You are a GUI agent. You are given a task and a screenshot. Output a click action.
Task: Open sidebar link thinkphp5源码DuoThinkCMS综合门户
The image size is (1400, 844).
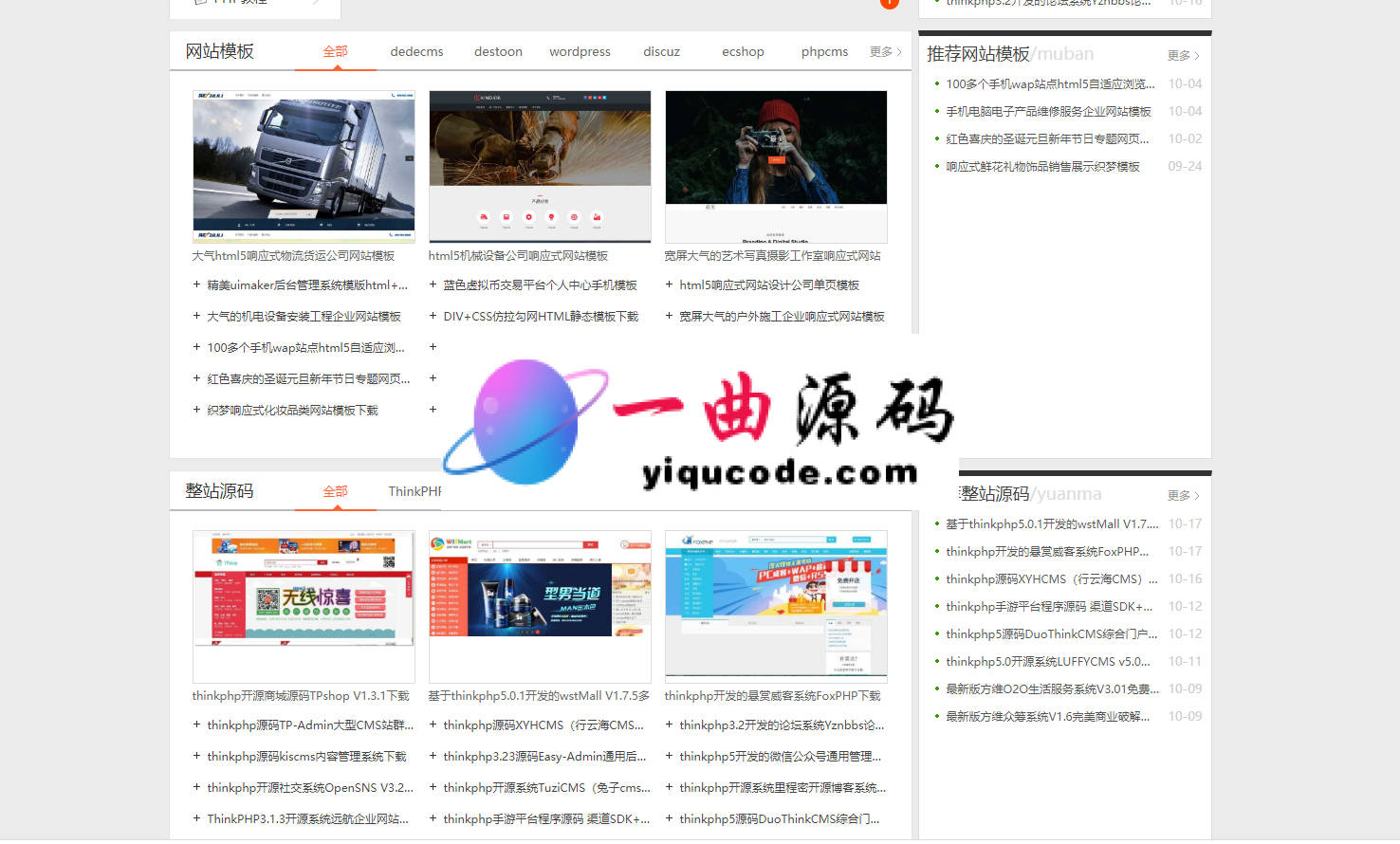pos(1052,633)
